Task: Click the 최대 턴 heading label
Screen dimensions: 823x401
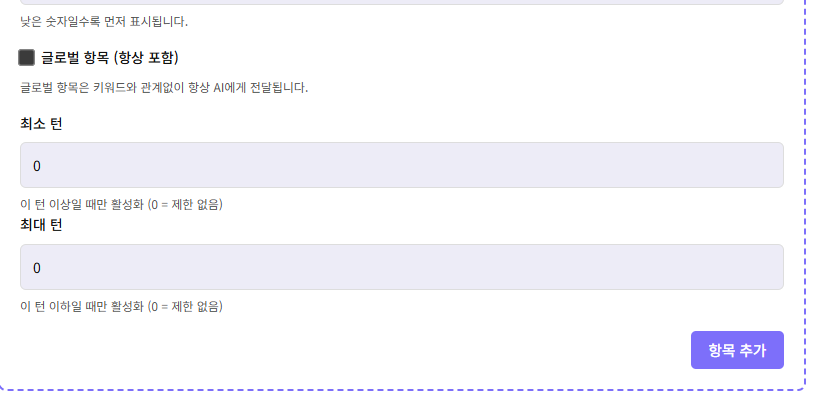Action: point(41,225)
